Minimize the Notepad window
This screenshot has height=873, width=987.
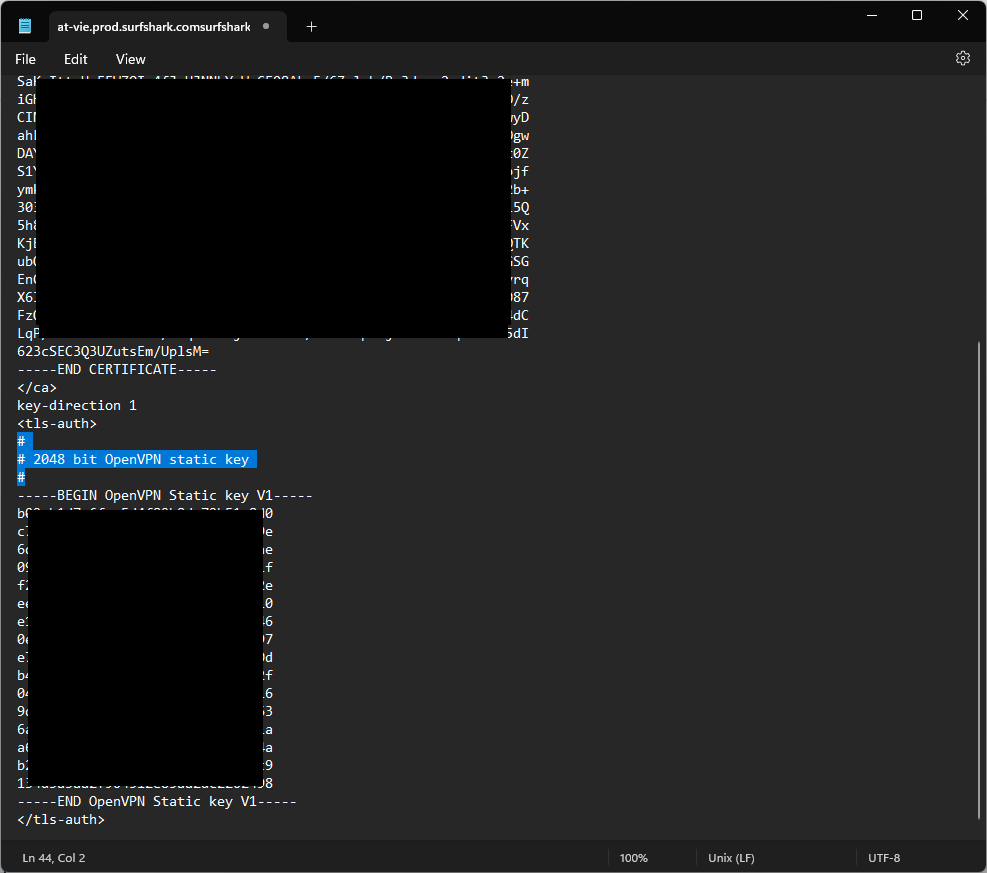click(870, 15)
